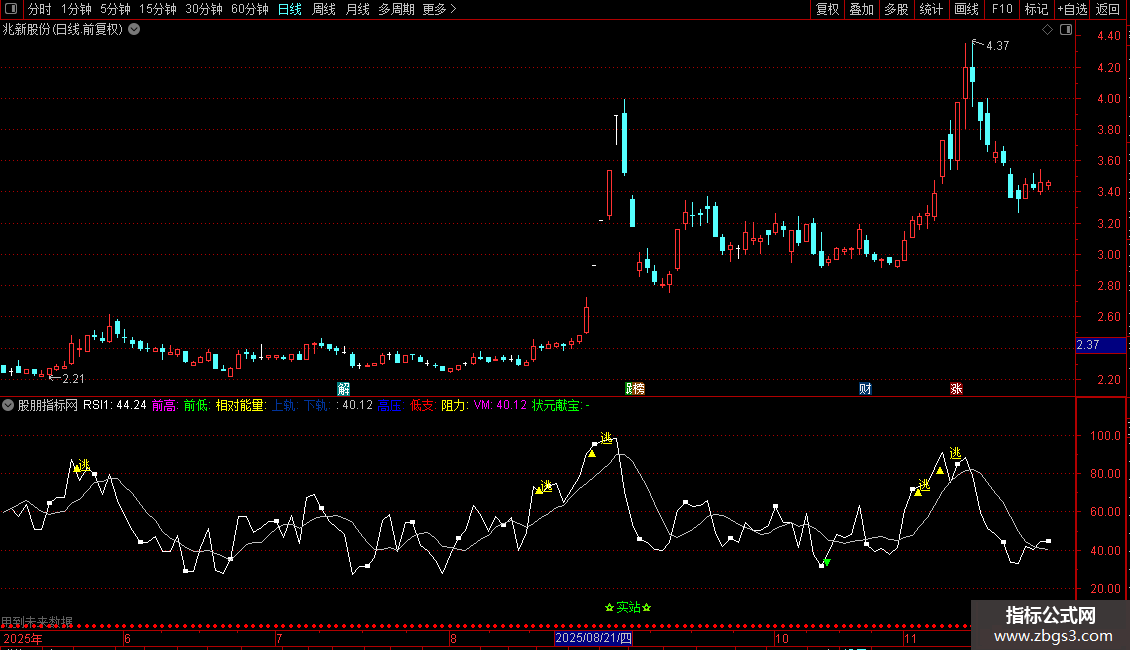Click the 返回 back button
1130x650 pixels.
tap(1108, 9)
